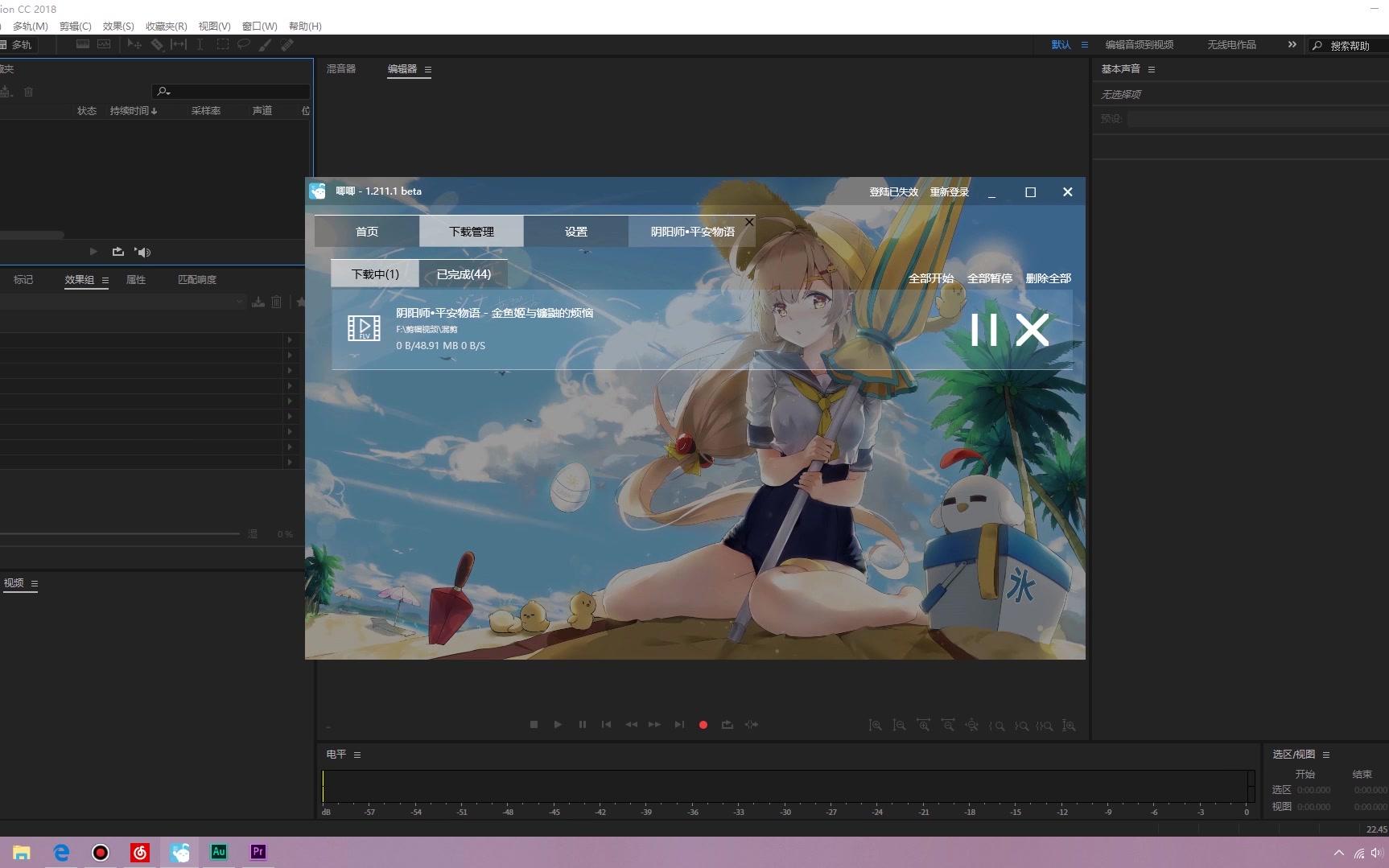Select the Slip tool in Audition toolbar
1389x868 pixels.
179,45
